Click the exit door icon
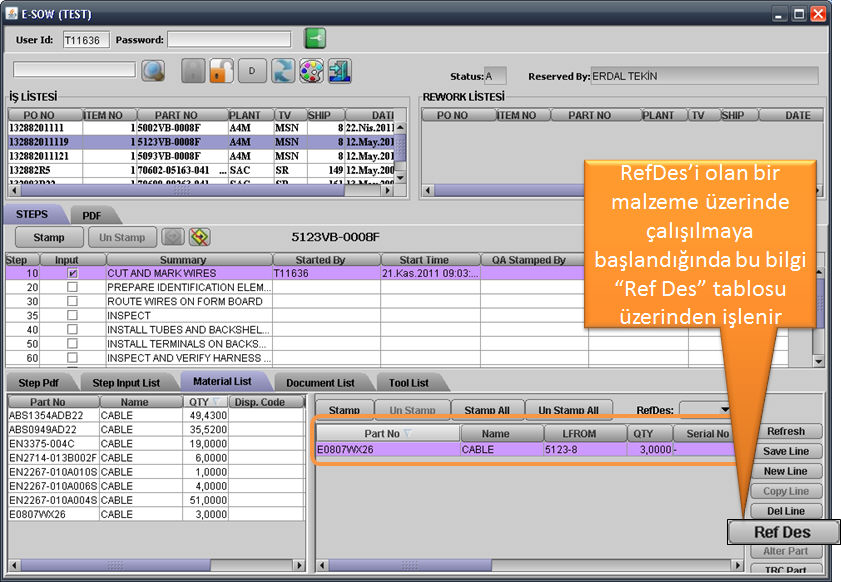 click(x=340, y=71)
